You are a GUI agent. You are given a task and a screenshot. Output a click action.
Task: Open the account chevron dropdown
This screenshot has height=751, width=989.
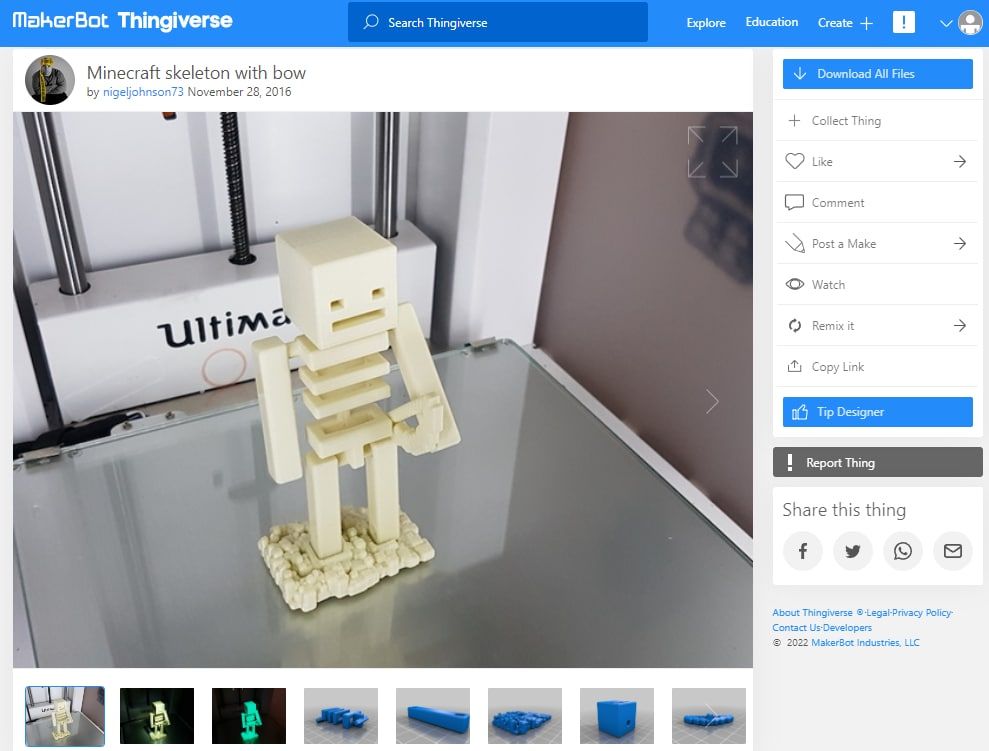coord(944,22)
